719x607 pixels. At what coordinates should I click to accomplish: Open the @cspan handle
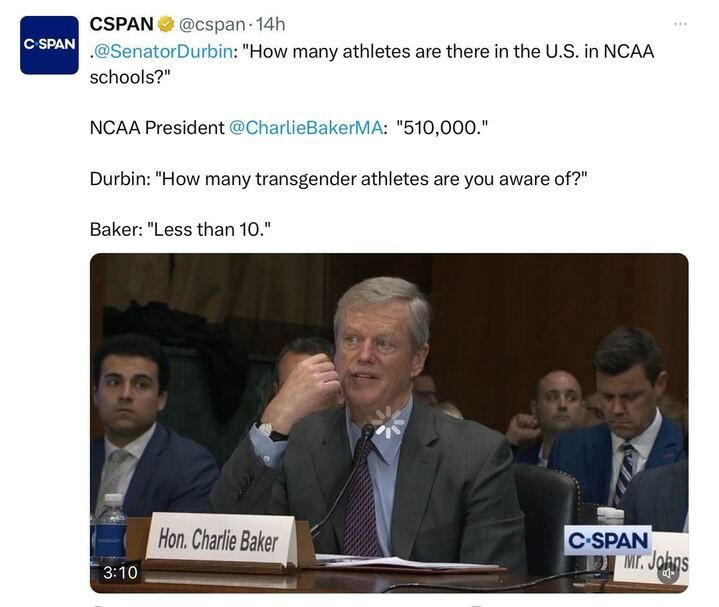pos(211,24)
